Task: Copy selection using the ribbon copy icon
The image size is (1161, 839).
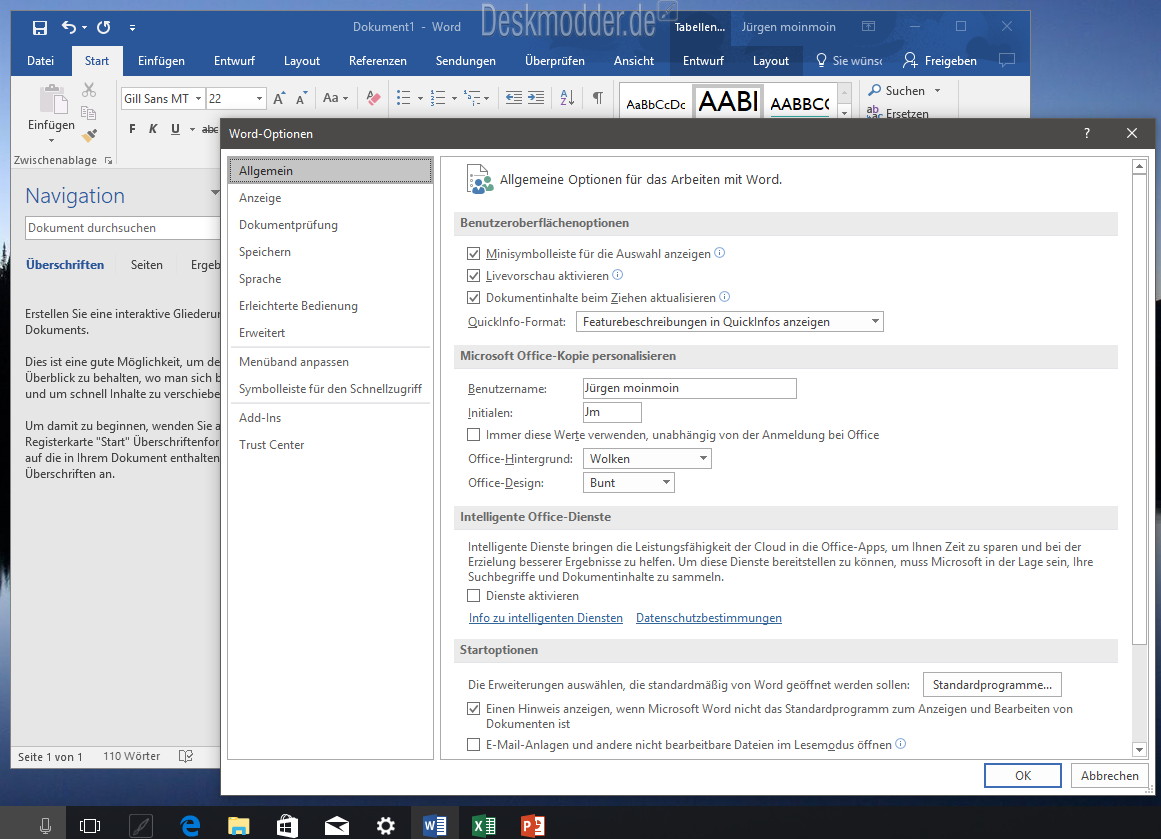Action: (89, 113)
